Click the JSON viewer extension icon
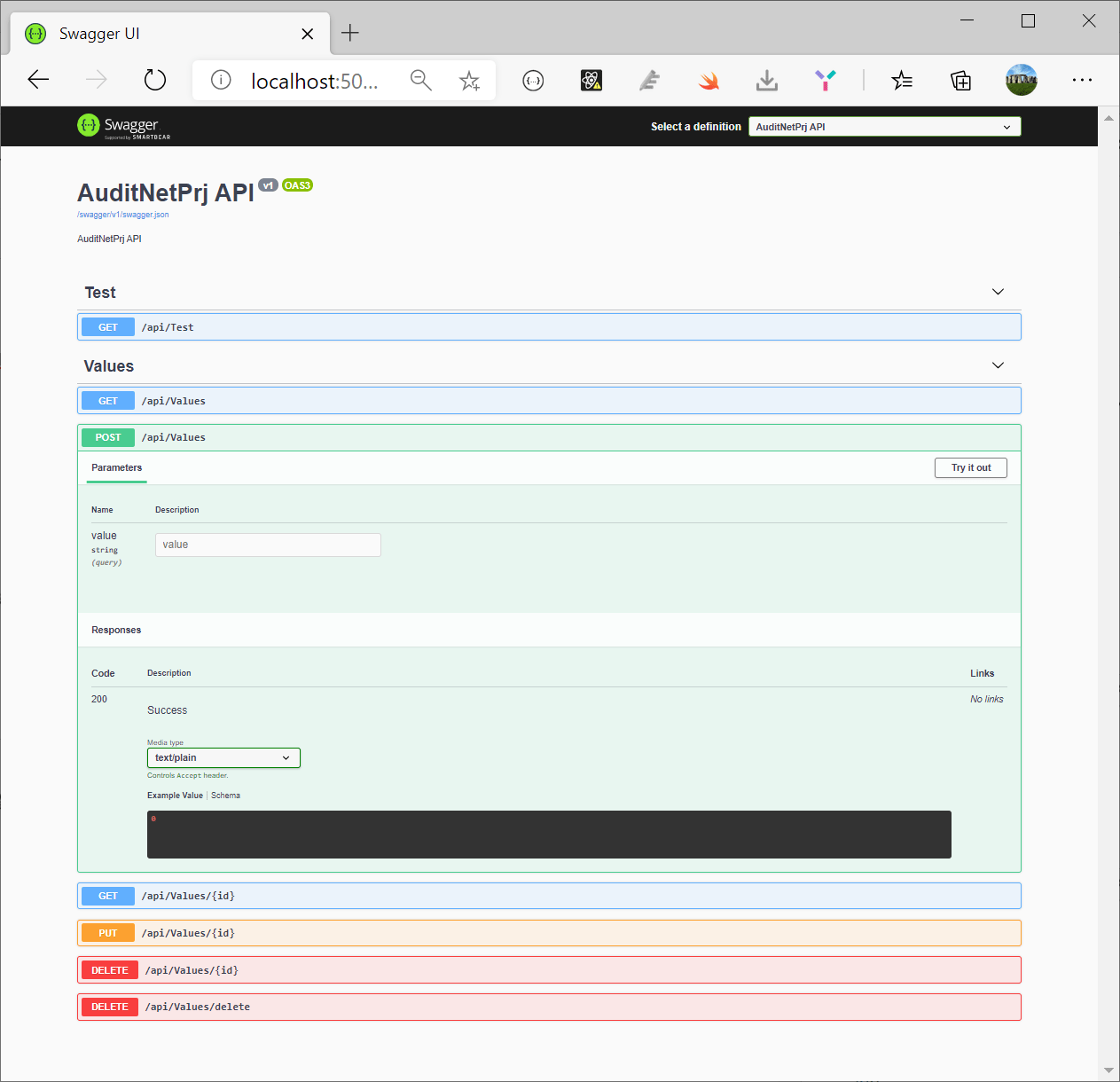Viewport: 1120px width, 1082px height. pos(533,80)
